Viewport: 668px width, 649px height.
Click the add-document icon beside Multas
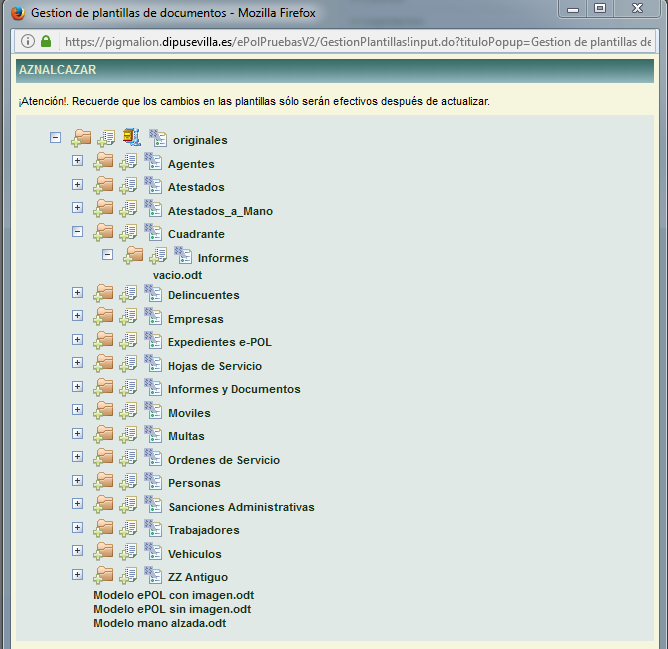click(128, 435)
